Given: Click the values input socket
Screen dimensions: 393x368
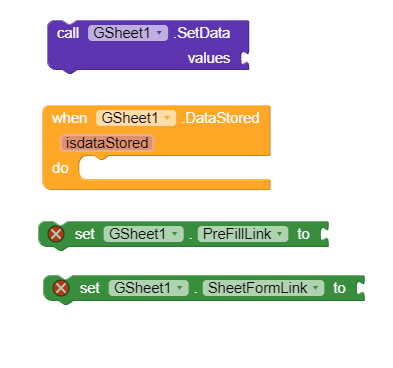Looking at the screenshot, I should (245, 58).
